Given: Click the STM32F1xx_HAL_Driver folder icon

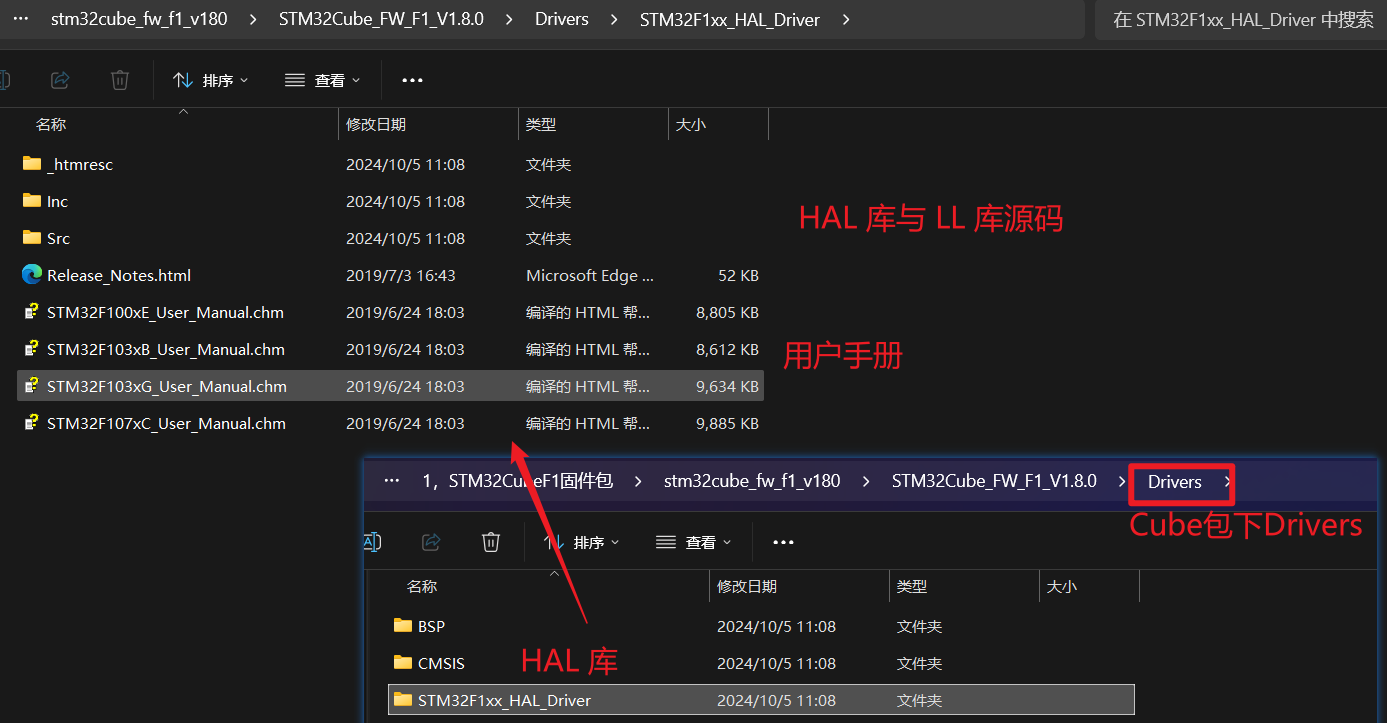Looking at the screenshot, I should (x=403, y=700).
